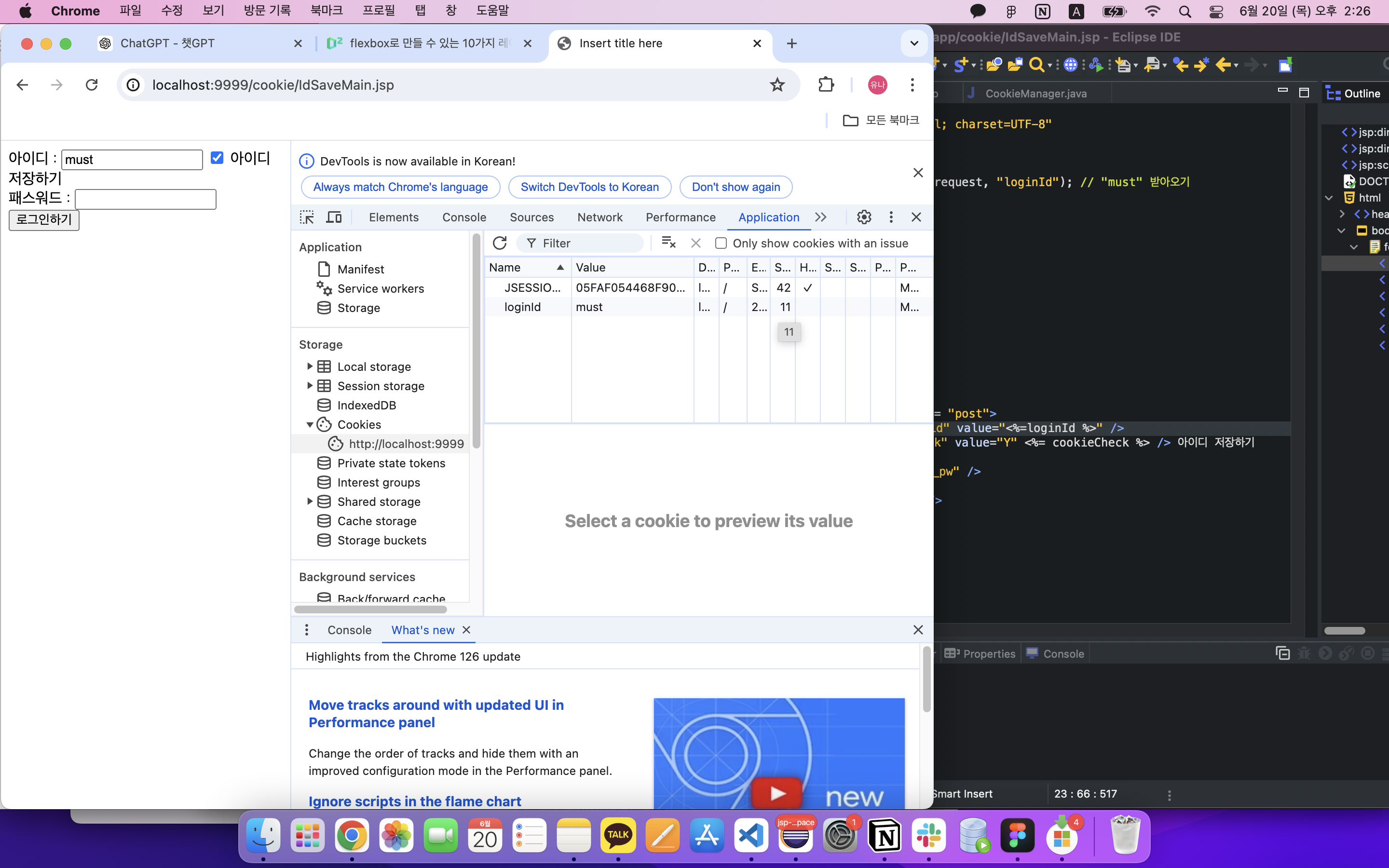1389x868 pixels.
Task: Bookmark this page with the star icon
Action: point(777,85)
